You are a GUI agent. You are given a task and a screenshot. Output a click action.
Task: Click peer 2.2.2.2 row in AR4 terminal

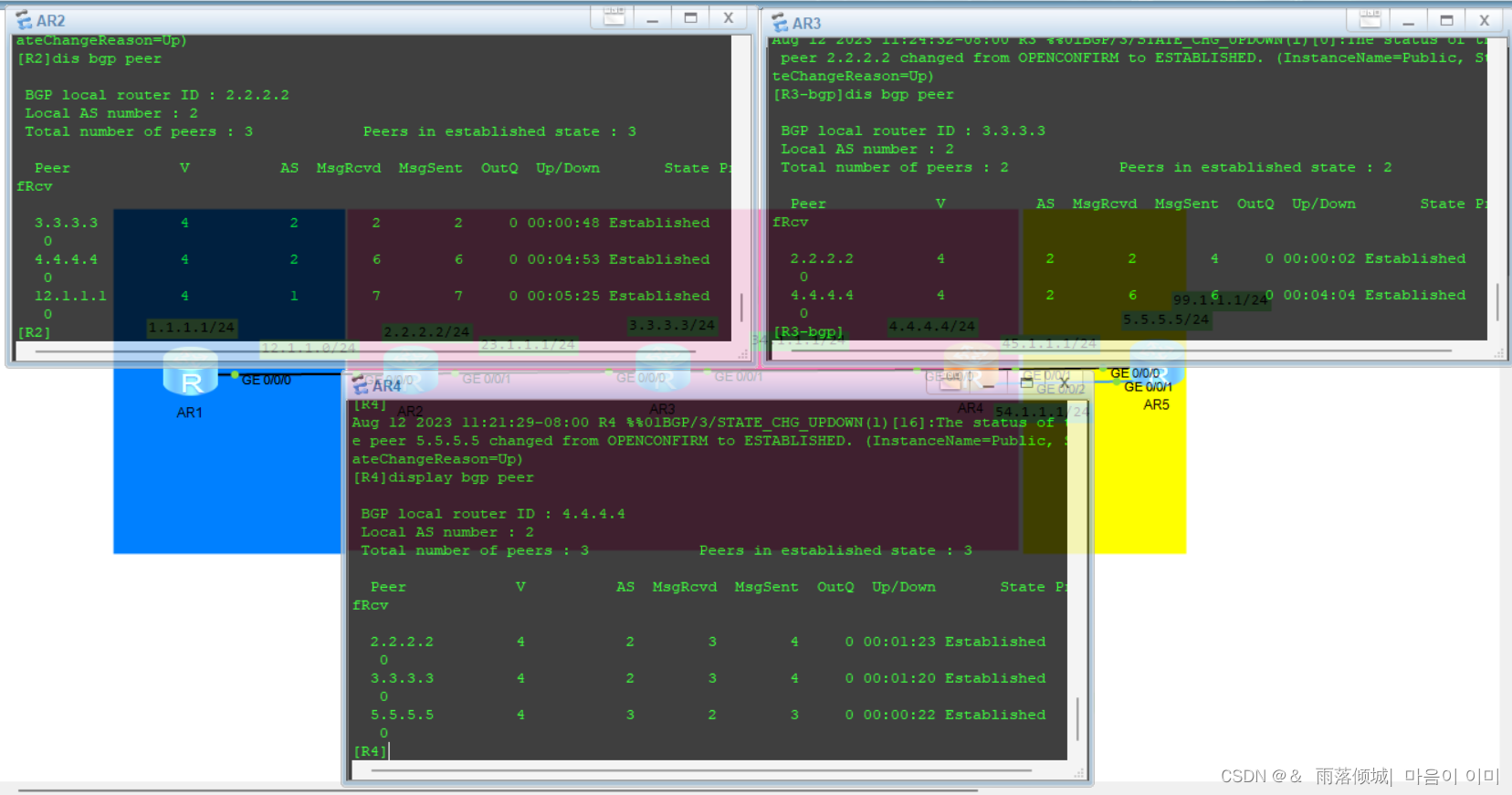[708, 642]
